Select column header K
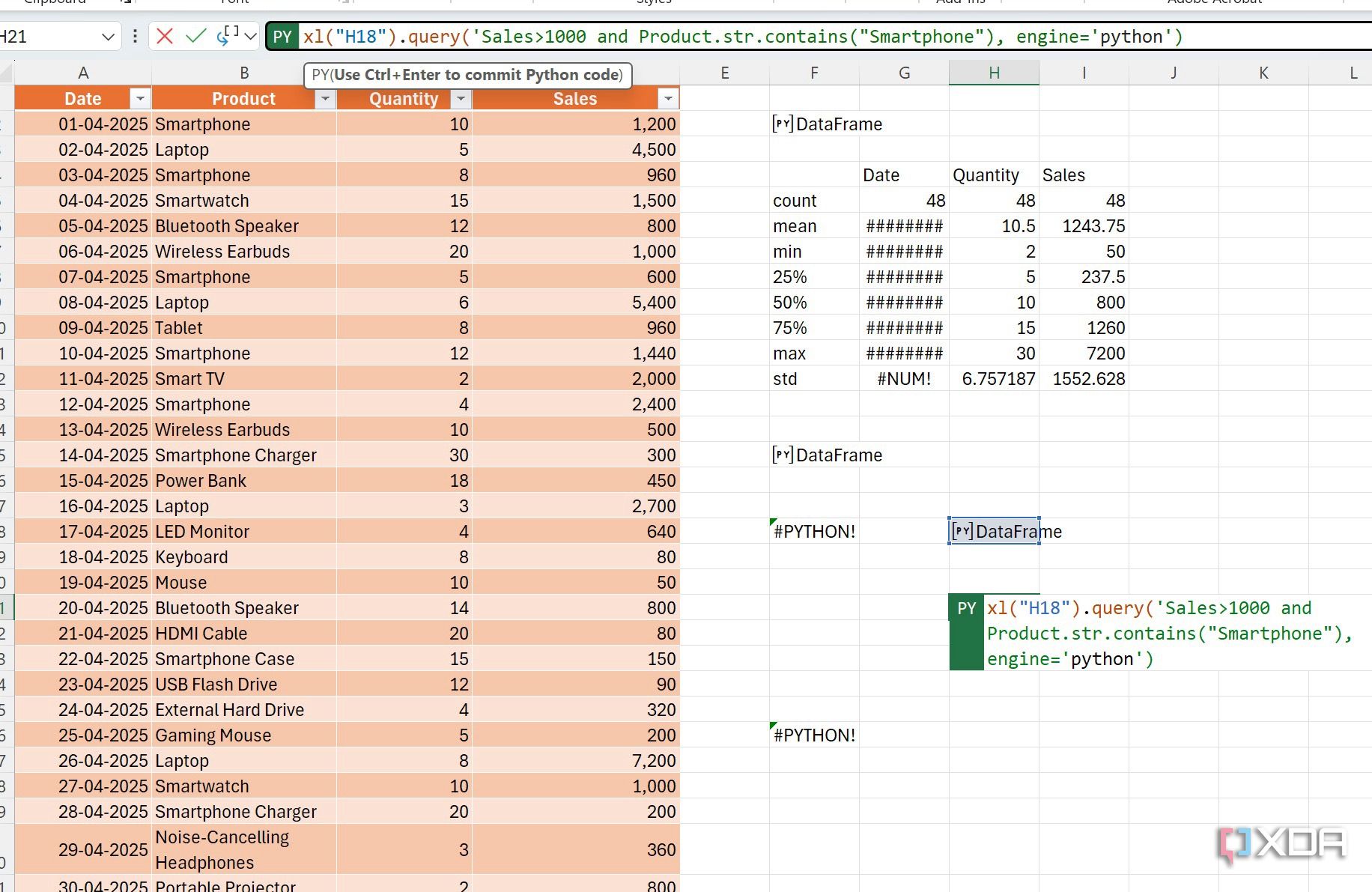Image resolution: width=1372 pixels, height=892 pixels. [x=1263, y=73]
